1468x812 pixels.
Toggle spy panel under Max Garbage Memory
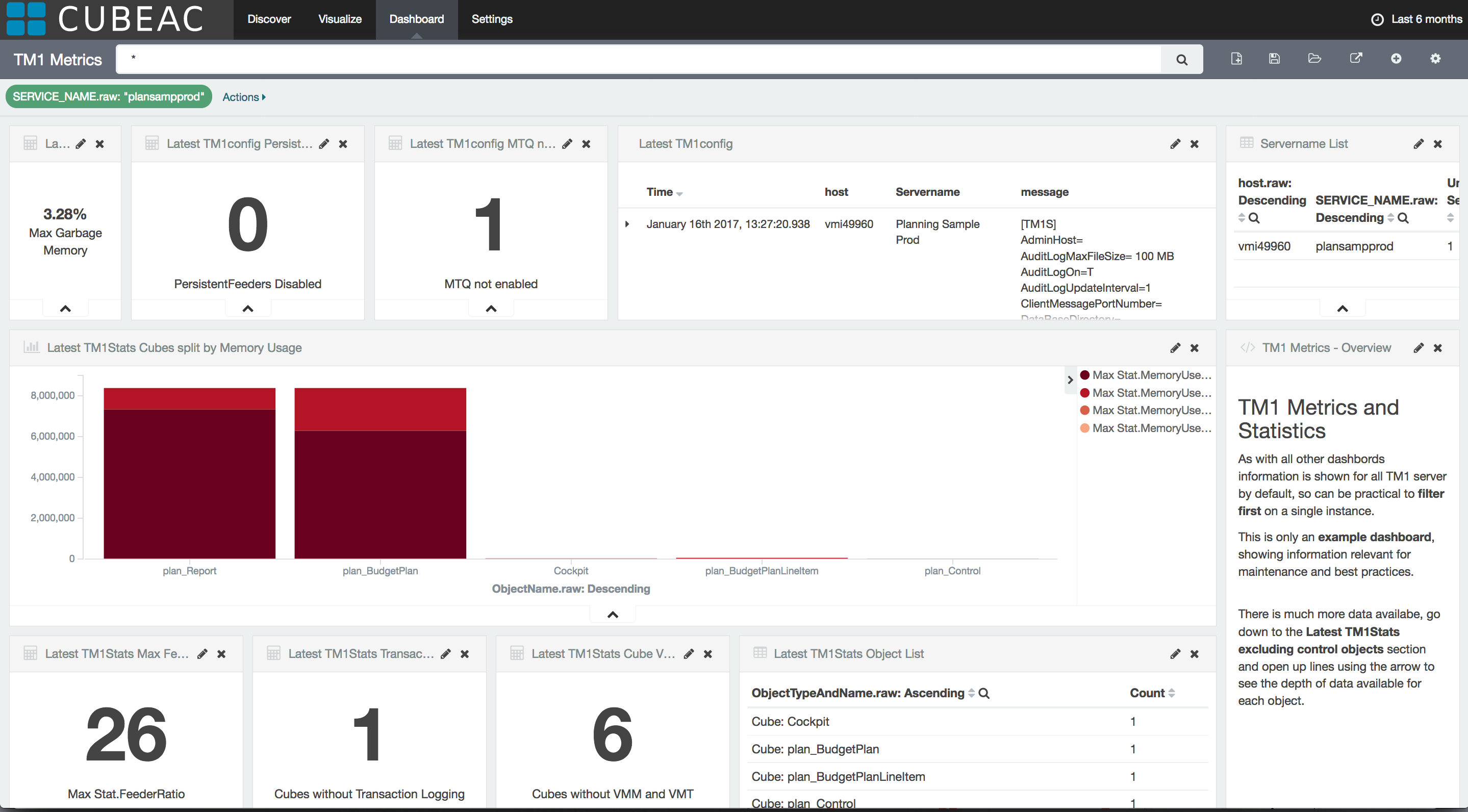click(65, 309)
